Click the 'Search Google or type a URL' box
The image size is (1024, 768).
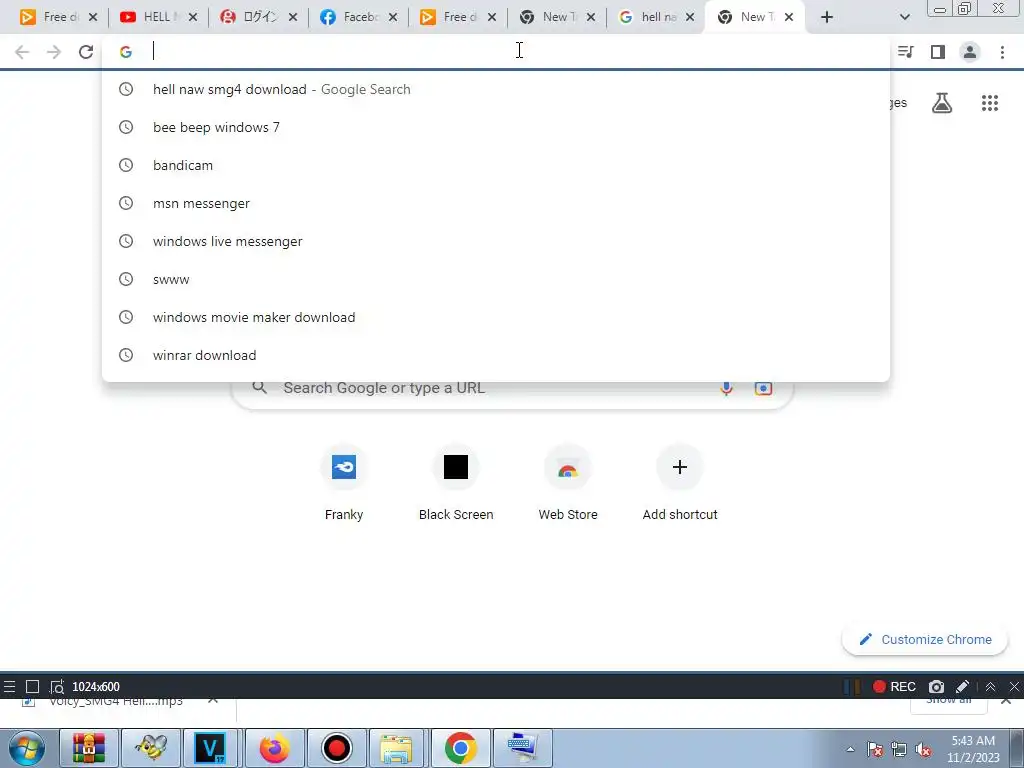click(512, 388)
